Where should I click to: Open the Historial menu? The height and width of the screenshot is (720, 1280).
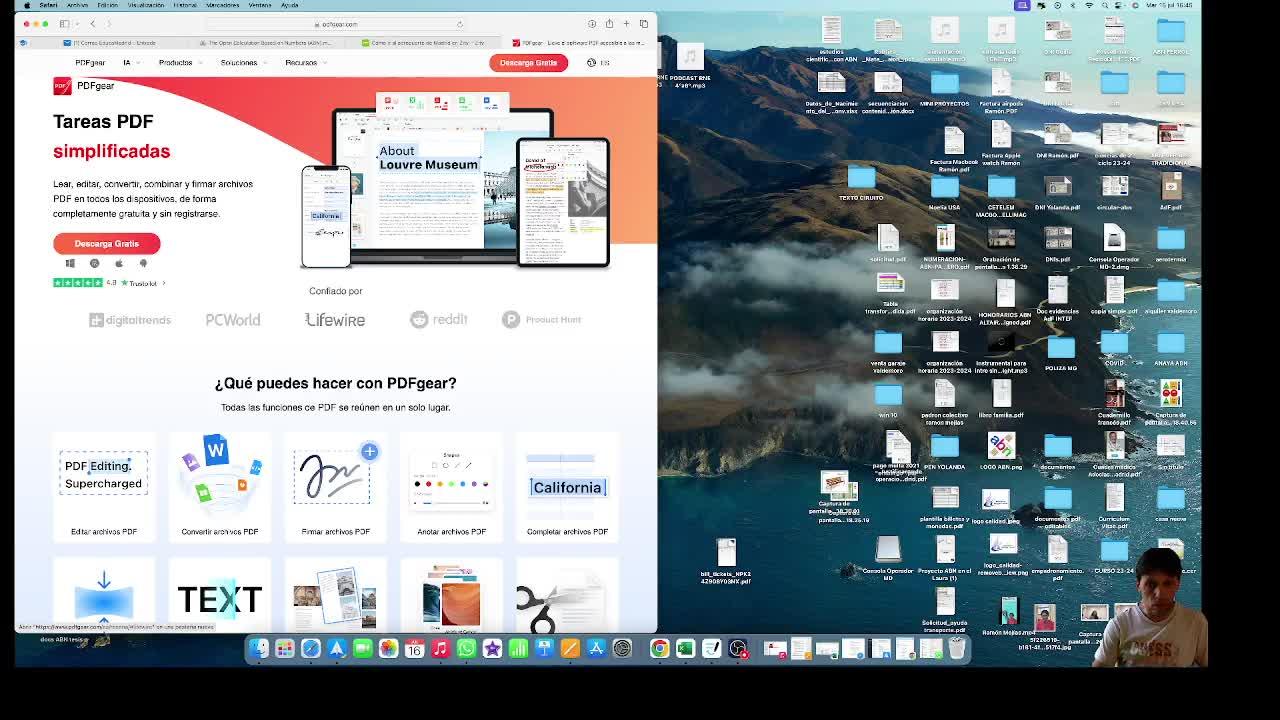pyautogui.click(x=185, y=5)
